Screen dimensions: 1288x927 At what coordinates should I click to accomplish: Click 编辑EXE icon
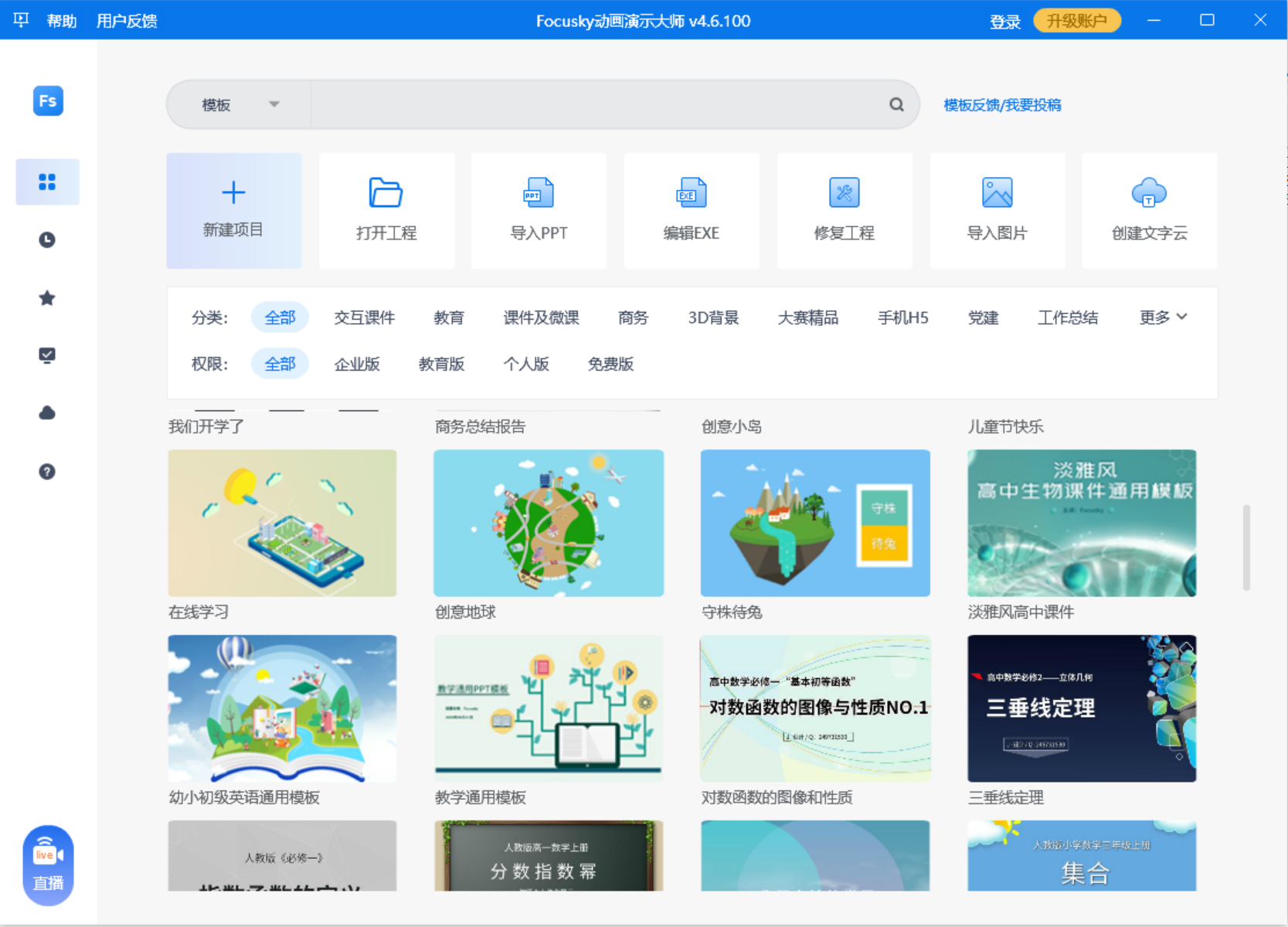tap(692, 192)
